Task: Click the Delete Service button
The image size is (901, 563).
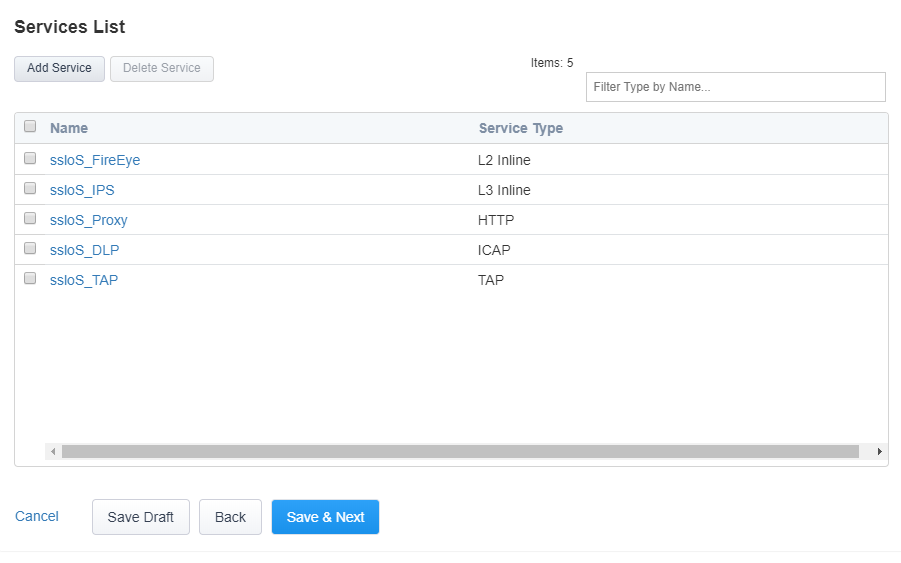Action: click(x=161, y=68)
